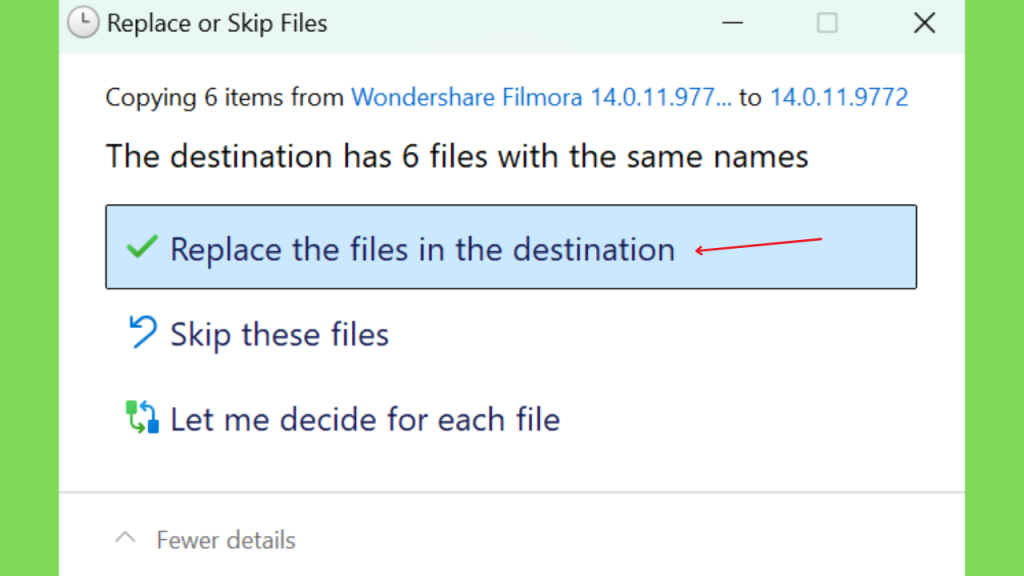Click the green checkmark icon beside Replace
1024x576 pixels.
142,247
